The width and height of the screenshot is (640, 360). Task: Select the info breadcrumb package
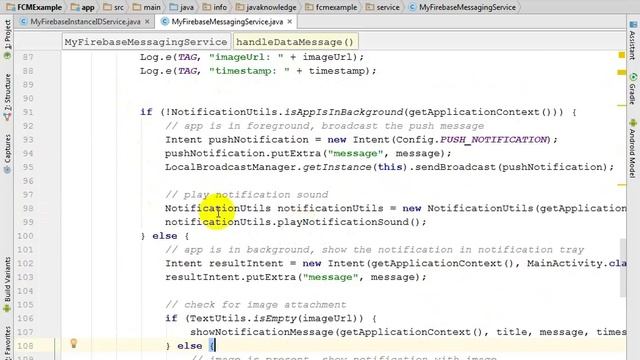pyautogui.click(x=215, y=7)
